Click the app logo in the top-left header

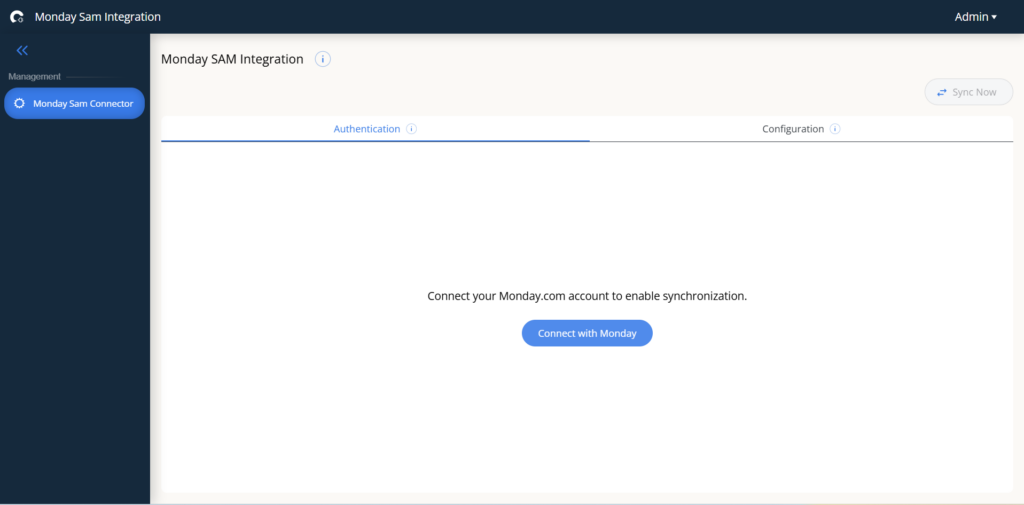pos(16,17)
